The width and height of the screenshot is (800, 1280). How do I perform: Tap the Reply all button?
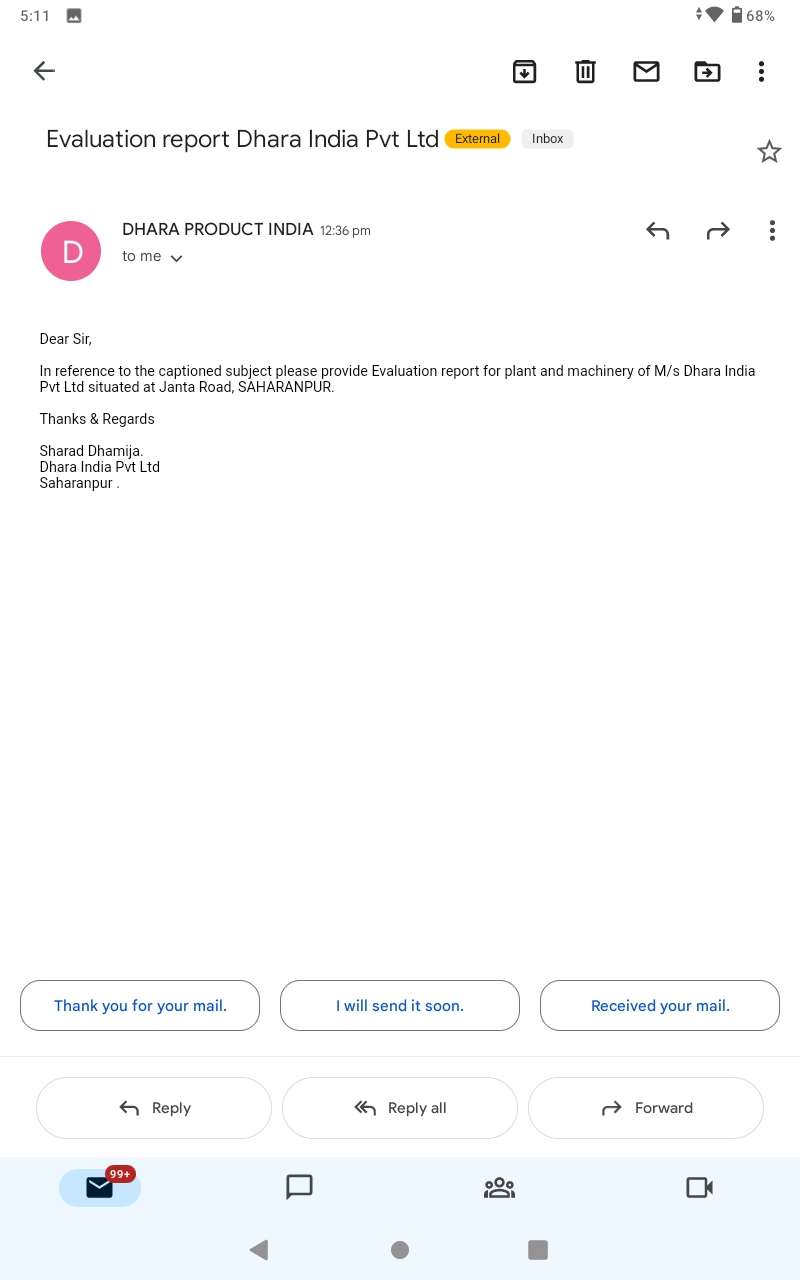400,1108
